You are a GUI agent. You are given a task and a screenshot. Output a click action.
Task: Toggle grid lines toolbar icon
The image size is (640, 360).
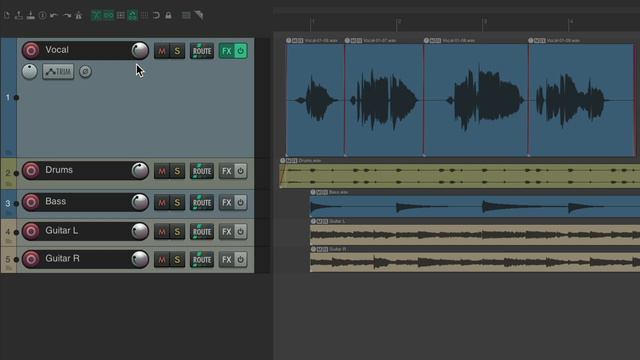(144, 16)
